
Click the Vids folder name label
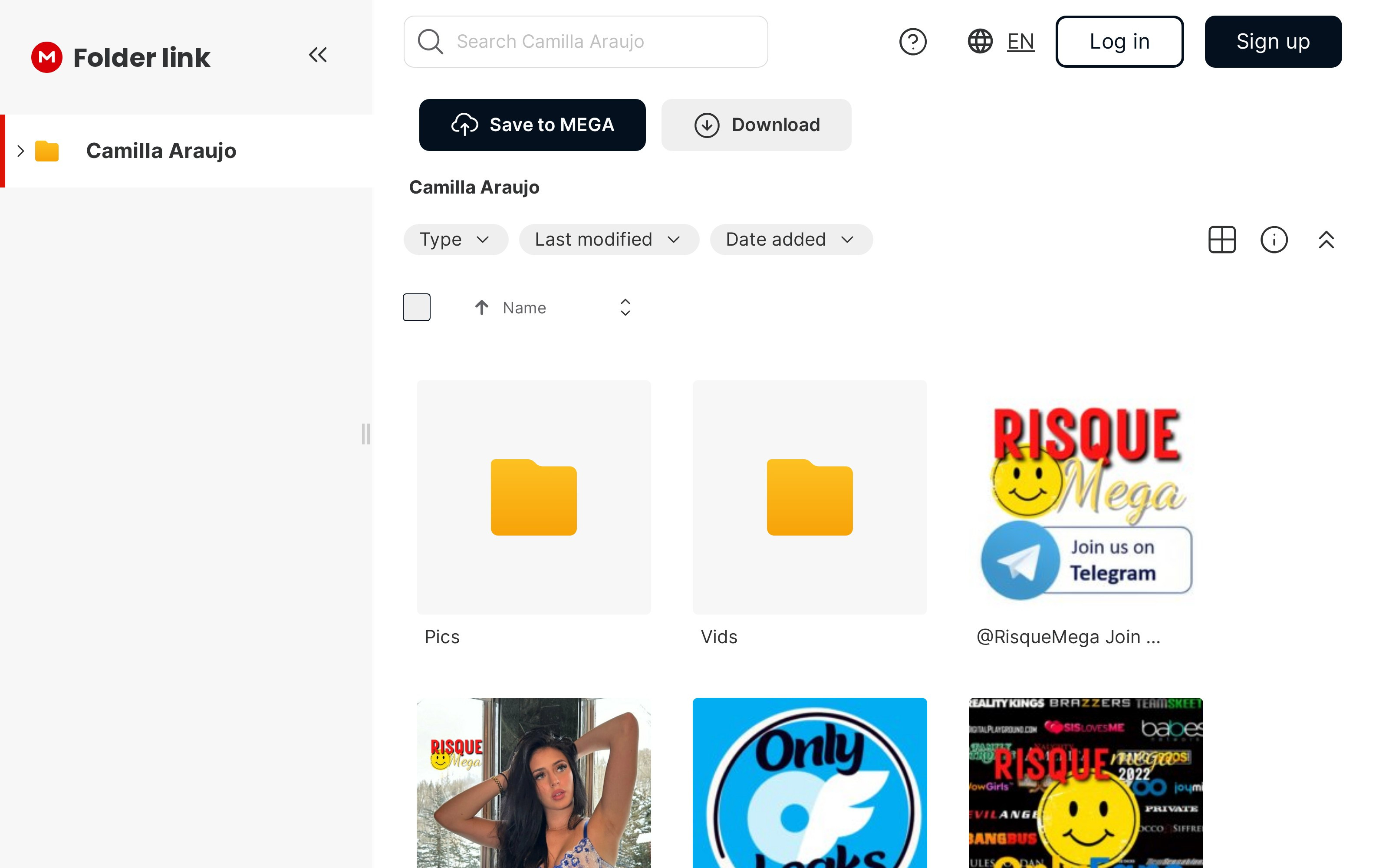(x=719, y=637)
